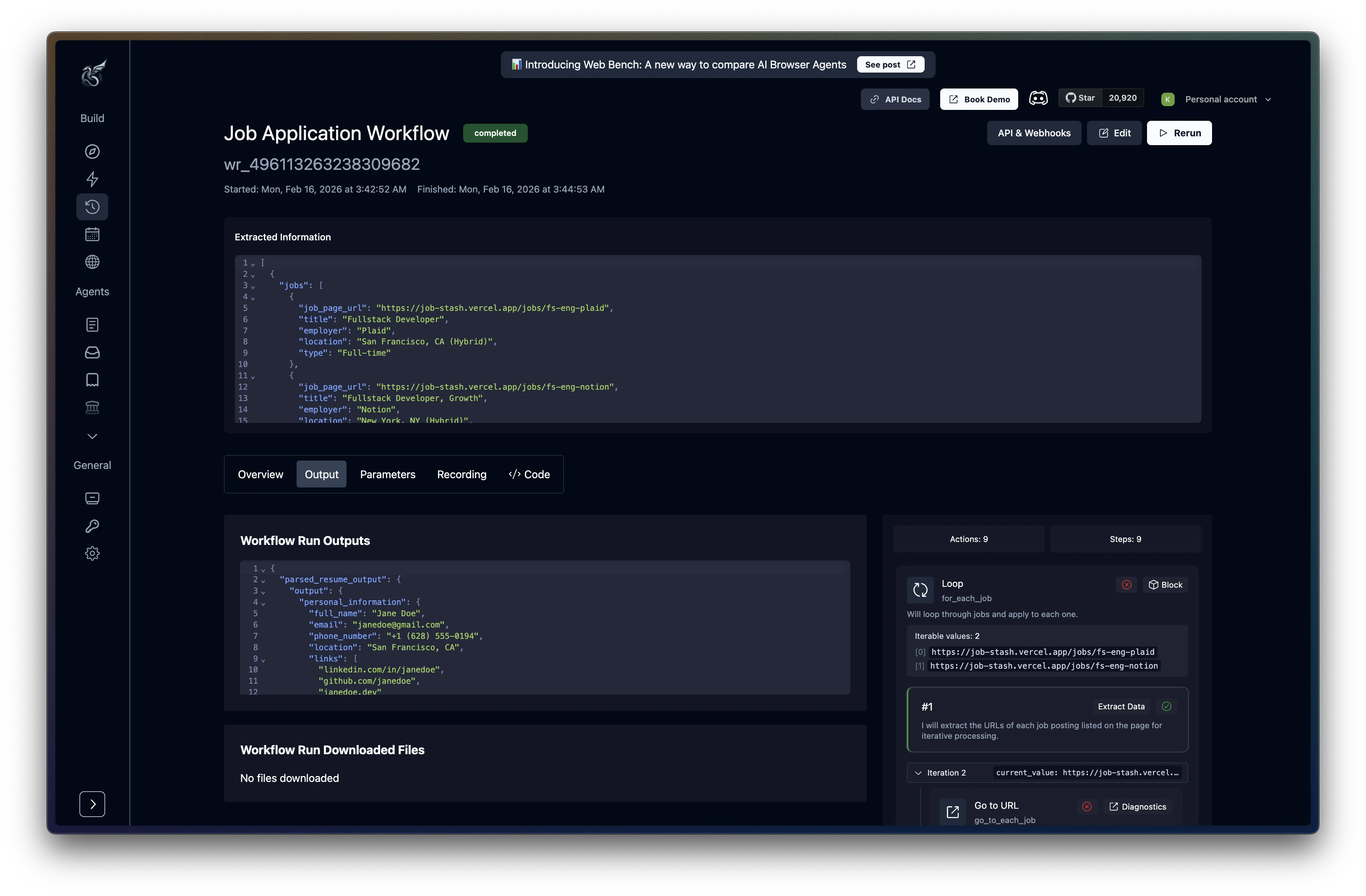Click the Rerun button

click(x=1179, y=133)
